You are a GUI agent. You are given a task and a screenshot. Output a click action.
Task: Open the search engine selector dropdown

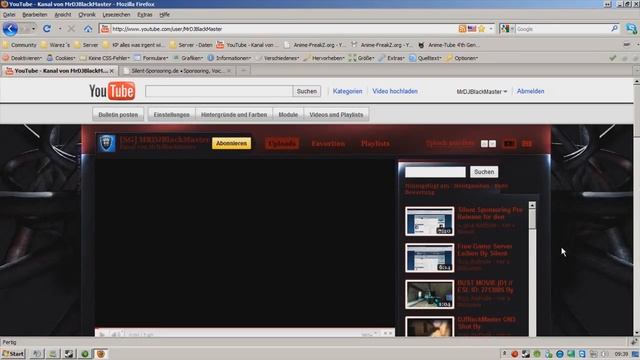[x=507, y=29]
